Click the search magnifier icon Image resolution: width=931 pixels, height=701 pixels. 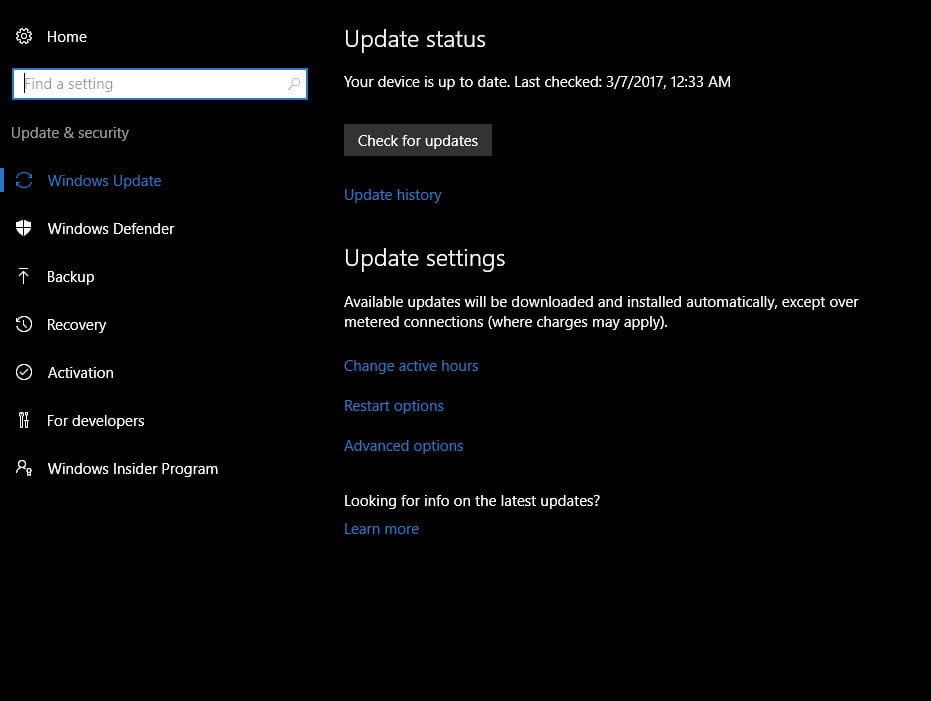tap(294, 84)
